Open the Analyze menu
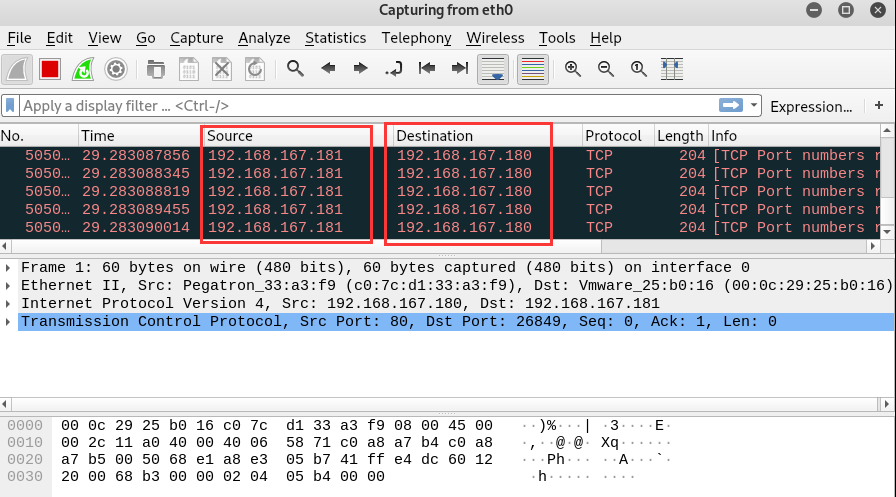Viewport: 896px width, 497px height. tap(264, 38)
